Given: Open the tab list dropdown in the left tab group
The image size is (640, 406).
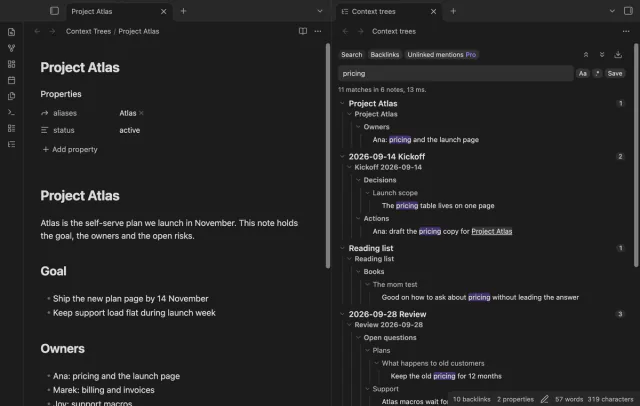Looking at the screenshot, I should tap(320, 11).
